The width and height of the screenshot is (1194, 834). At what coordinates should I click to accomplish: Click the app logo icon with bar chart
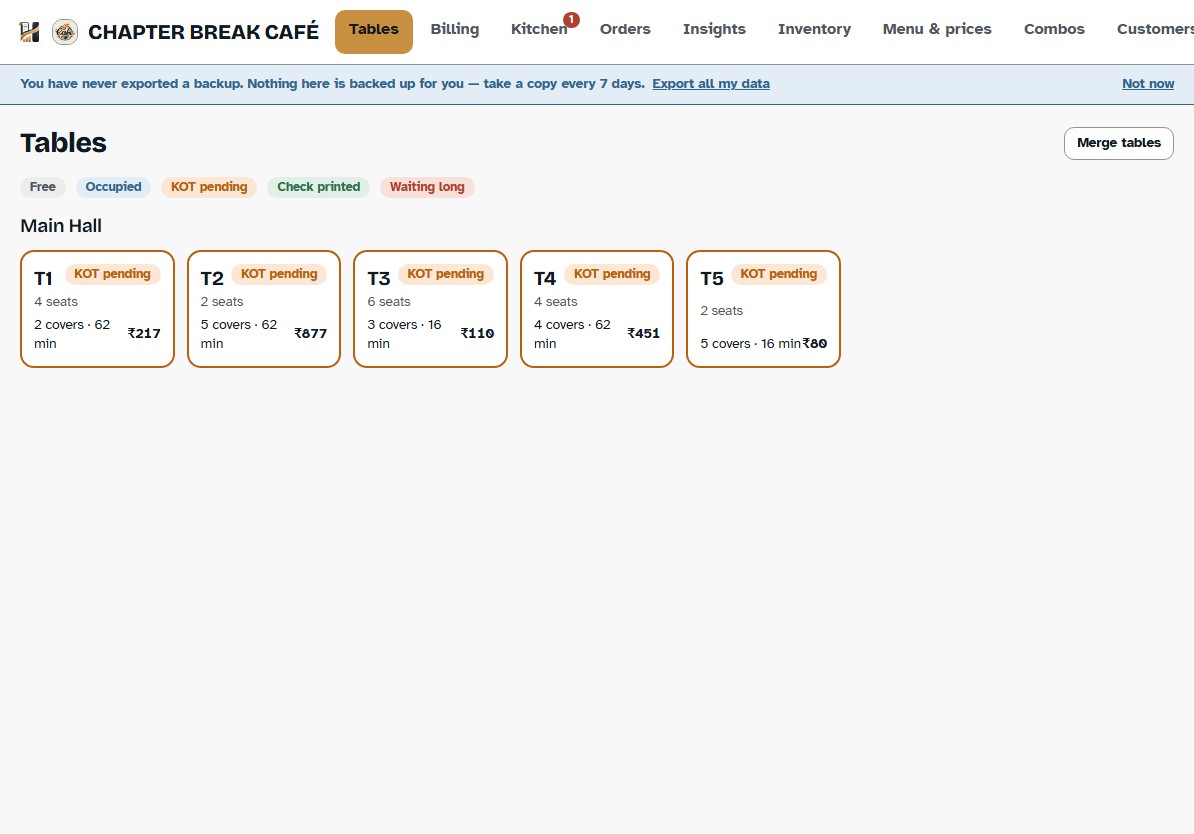(29, 32)
